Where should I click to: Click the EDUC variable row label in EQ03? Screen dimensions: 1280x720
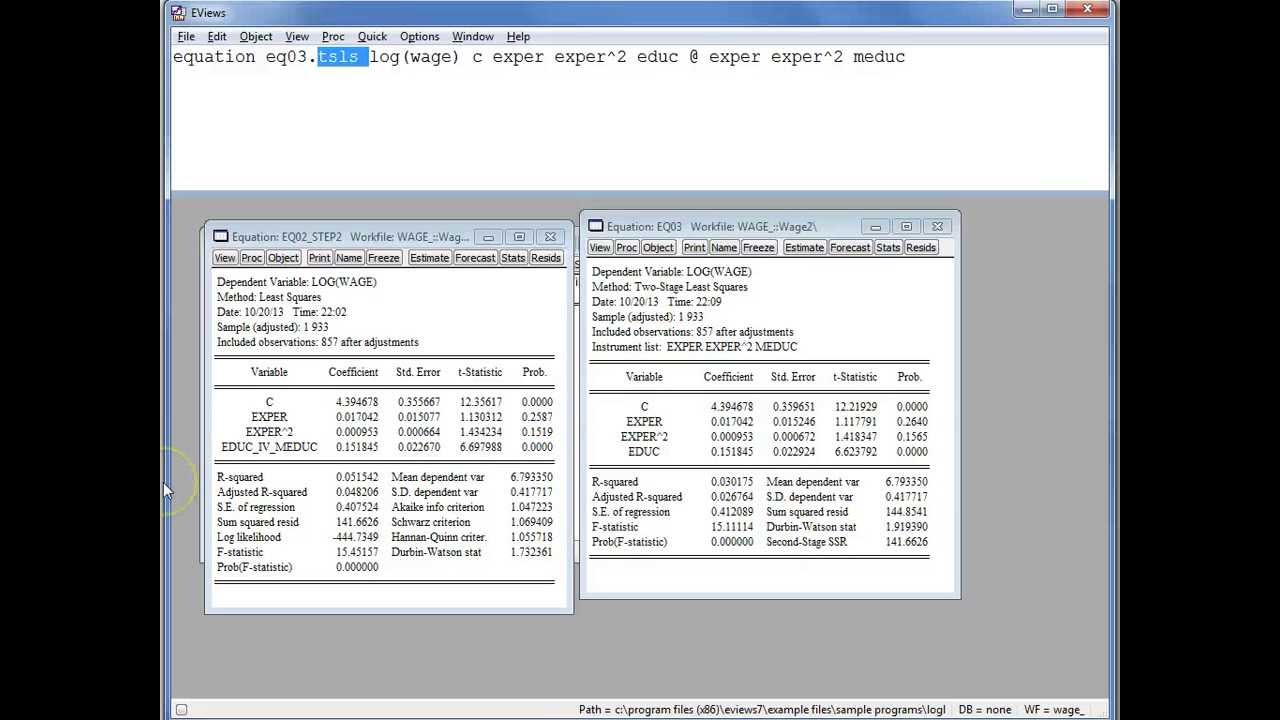644,452
